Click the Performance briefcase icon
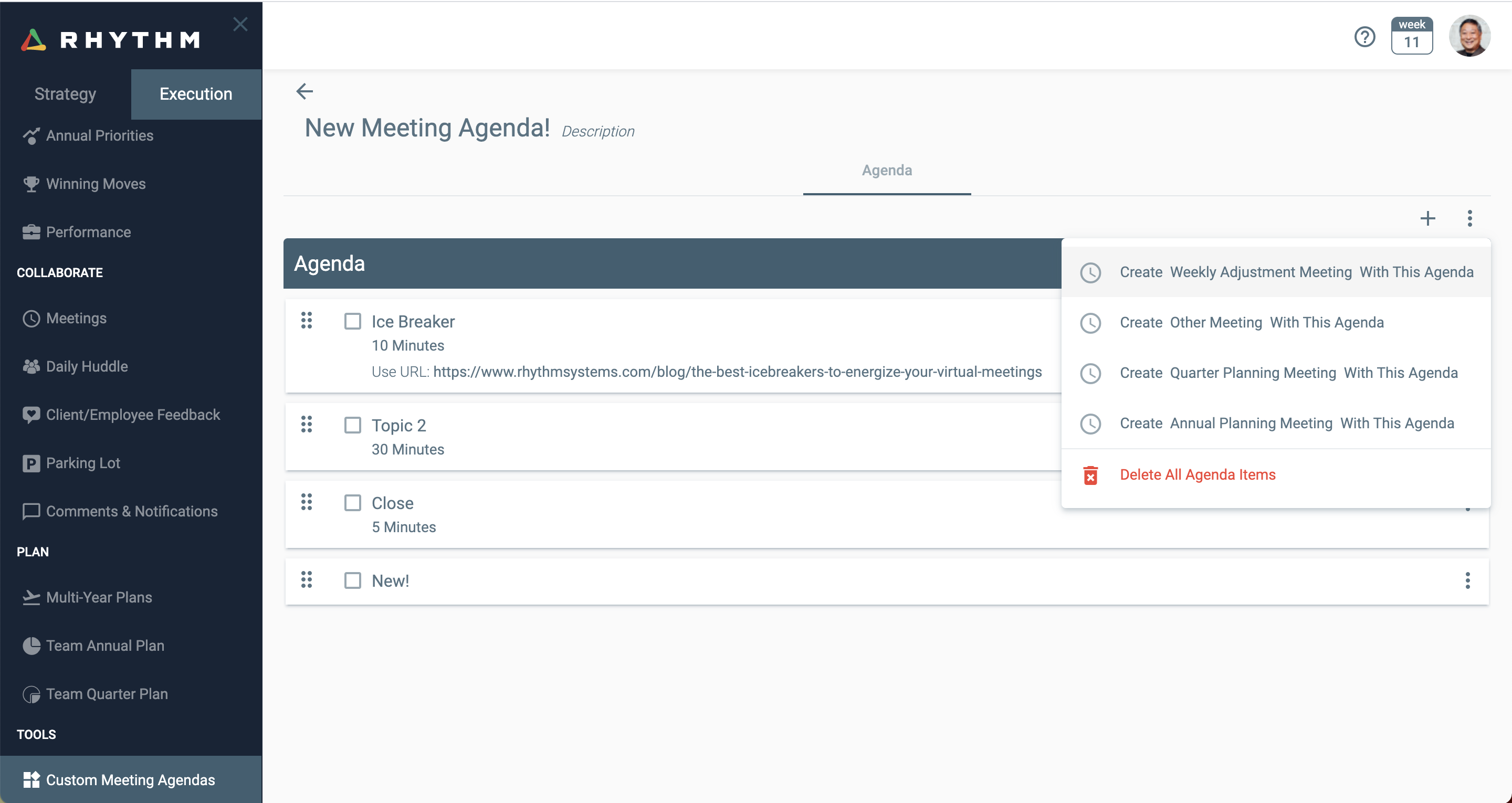1512x803 pixels. (x=31, y=232)
